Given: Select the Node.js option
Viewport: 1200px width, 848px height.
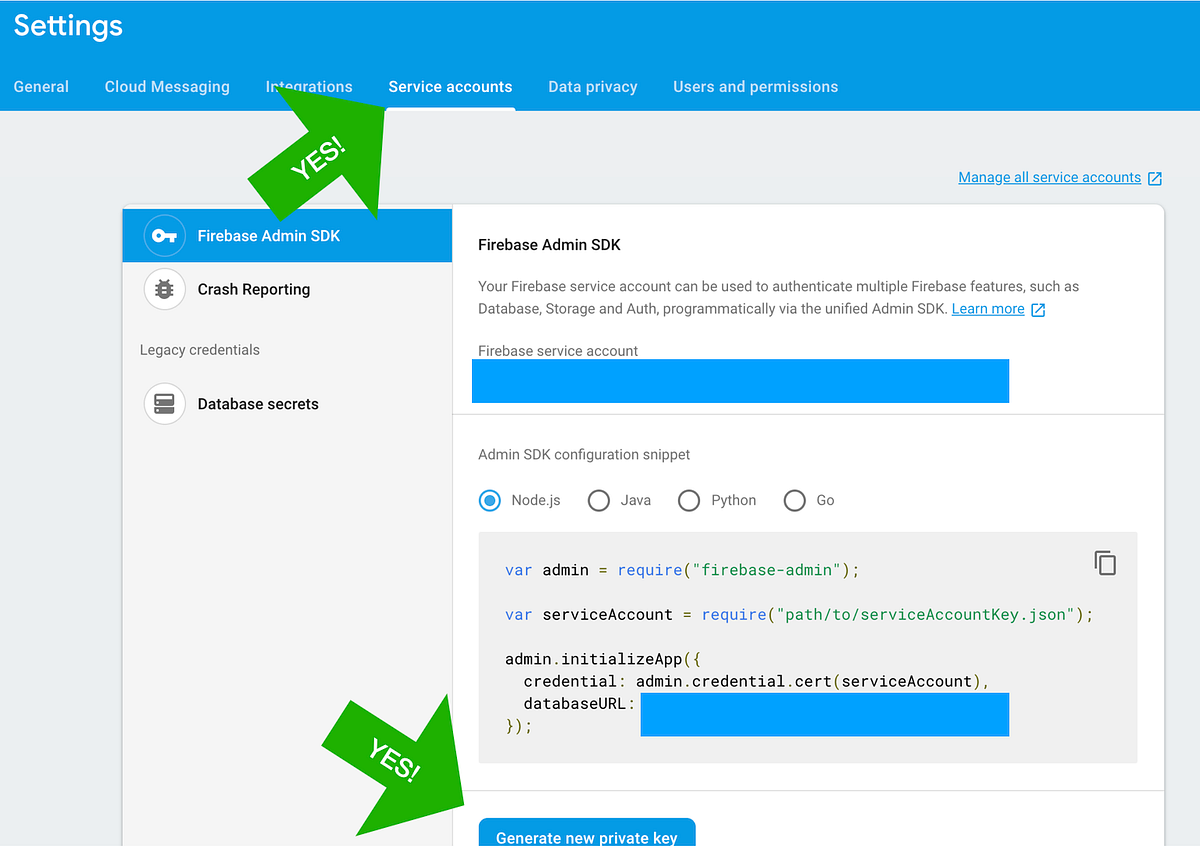Looking at the screenshot, I should [x=489, y=500].
